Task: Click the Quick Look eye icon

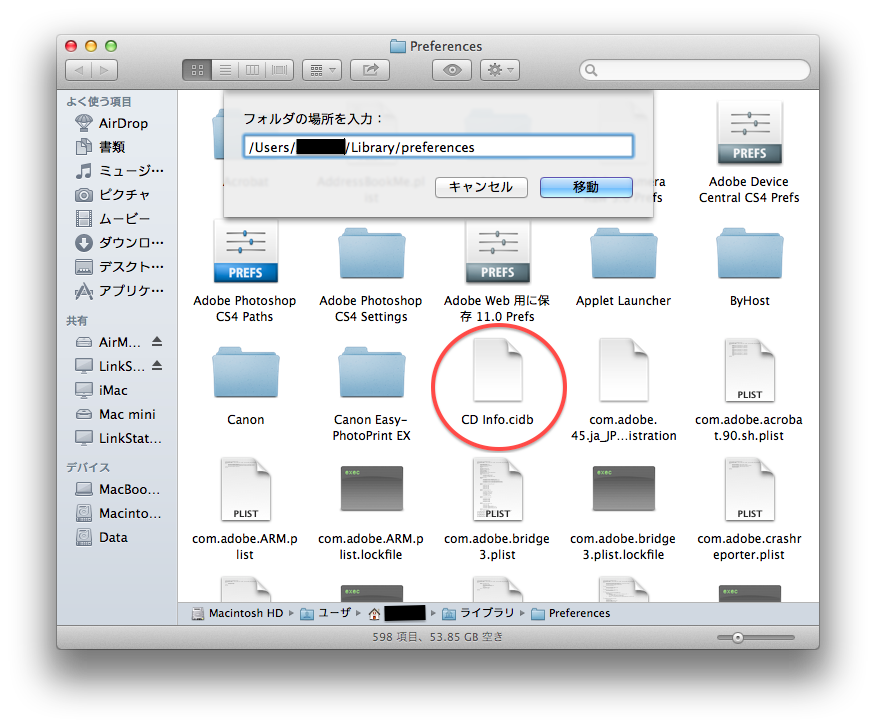Action: [452, 70]
